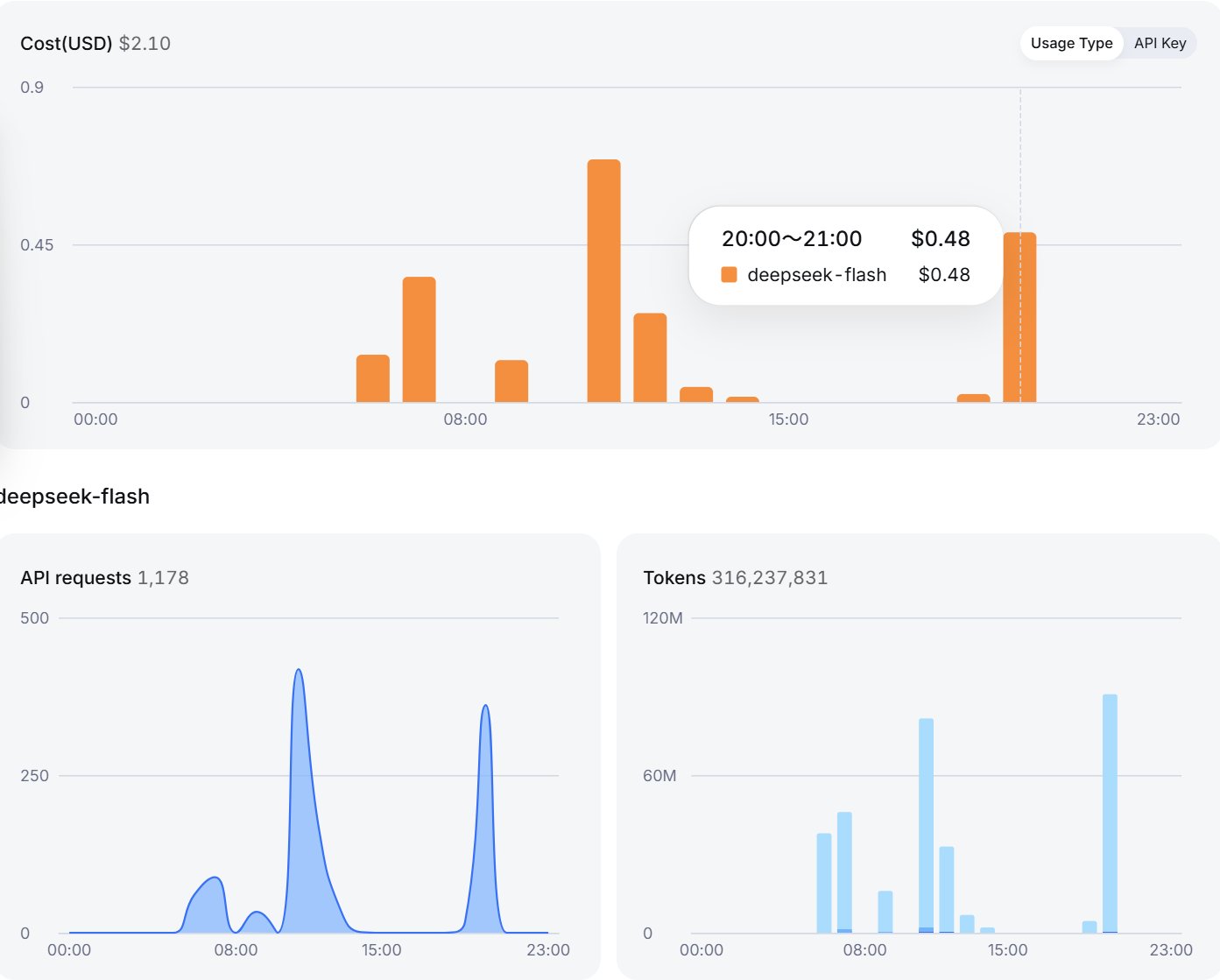
Task: Click the "API requests" chart title
Action: tap(76, 578)
